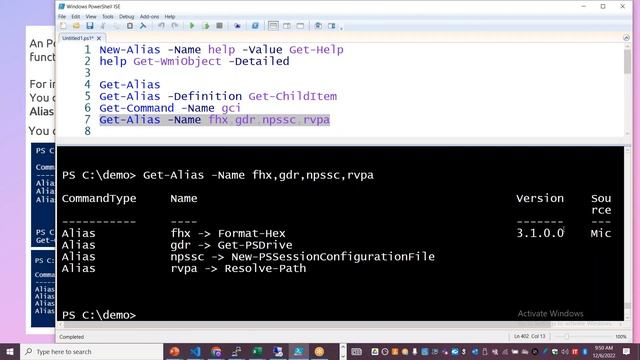
Task: Collapse the script pane with chevron
Action: [627, 38]
